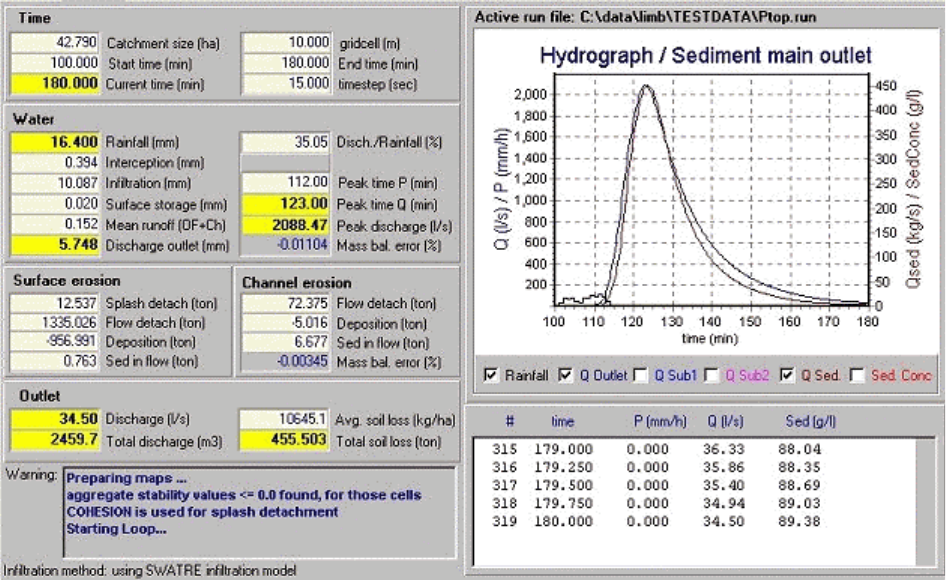946x580 pixels.
Task: Click the time column header
Action: point(562,421)
